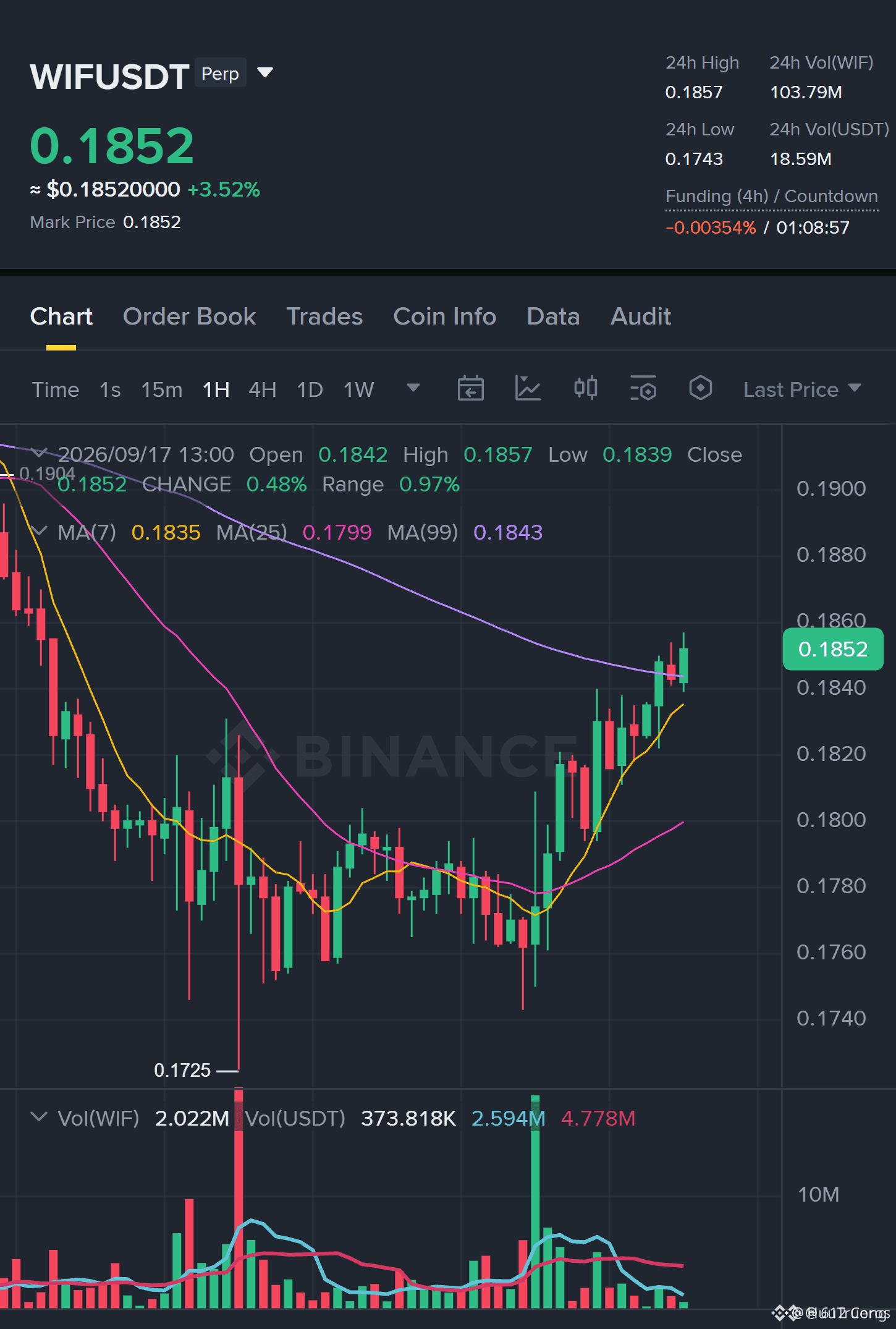Screen dimensions: 896x1329
Task: Select the line chart indicator icon
Action: (x=528, y=389)
